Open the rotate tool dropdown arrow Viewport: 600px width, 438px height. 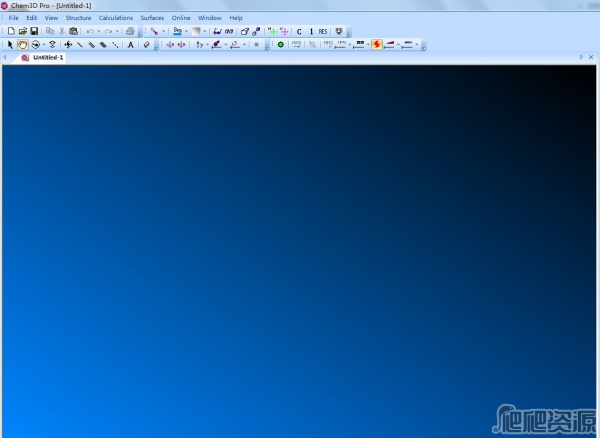(43, 45)
